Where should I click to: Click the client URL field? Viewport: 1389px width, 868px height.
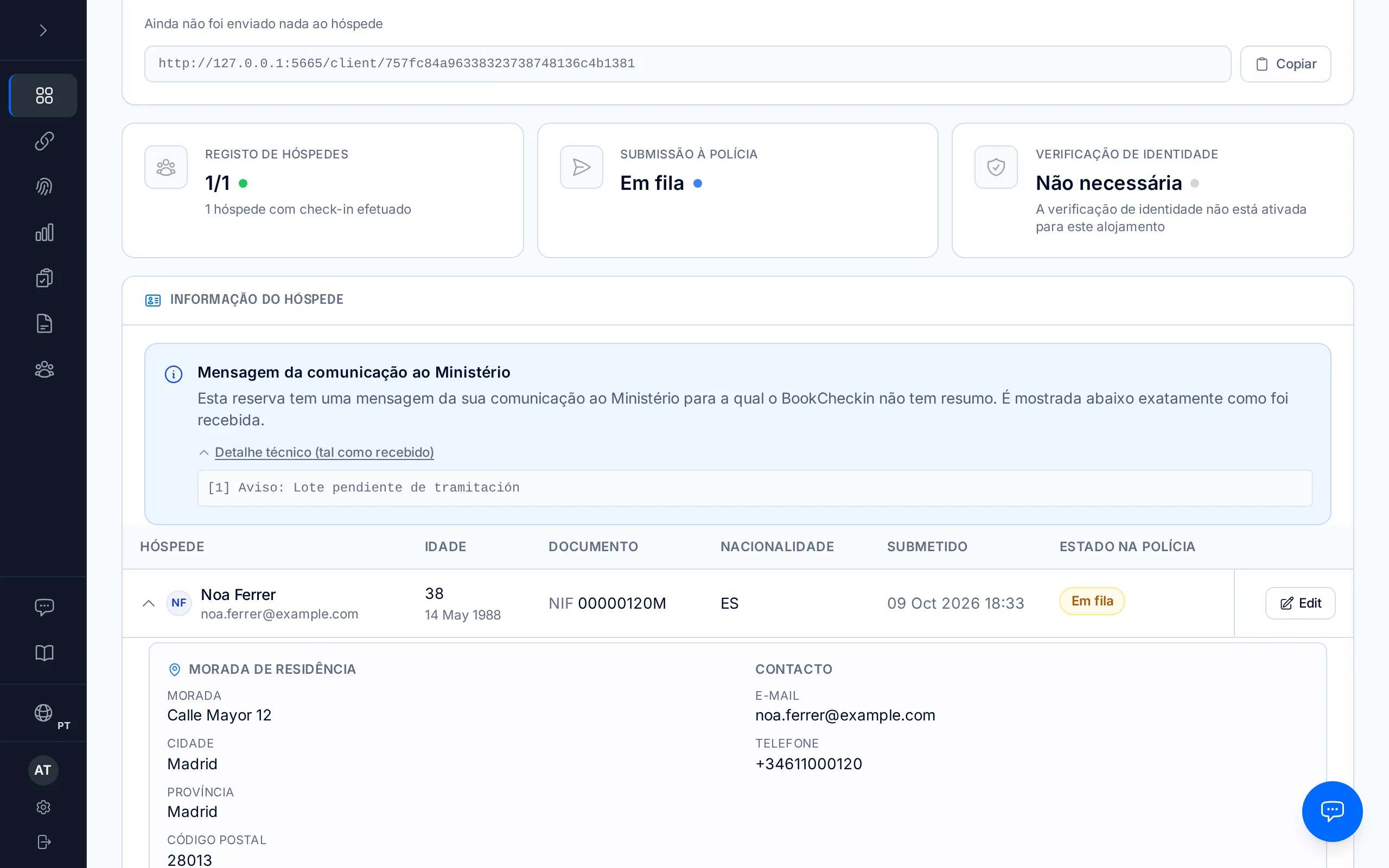point(687,63)
